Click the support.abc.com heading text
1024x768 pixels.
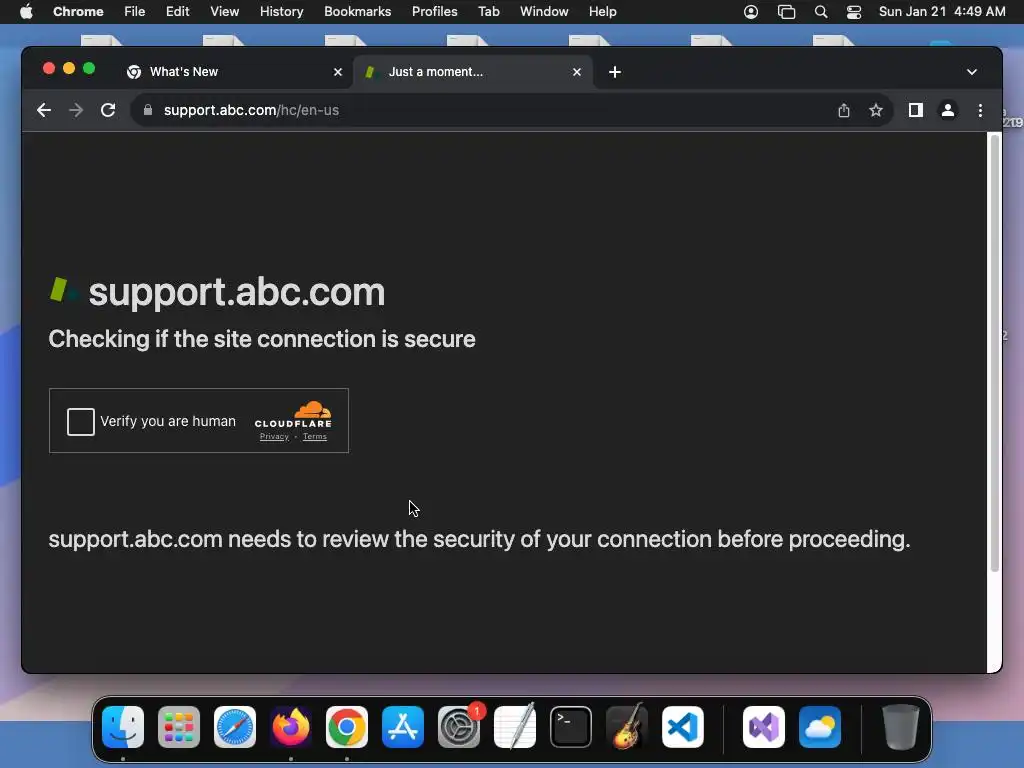tap(236, 292)
